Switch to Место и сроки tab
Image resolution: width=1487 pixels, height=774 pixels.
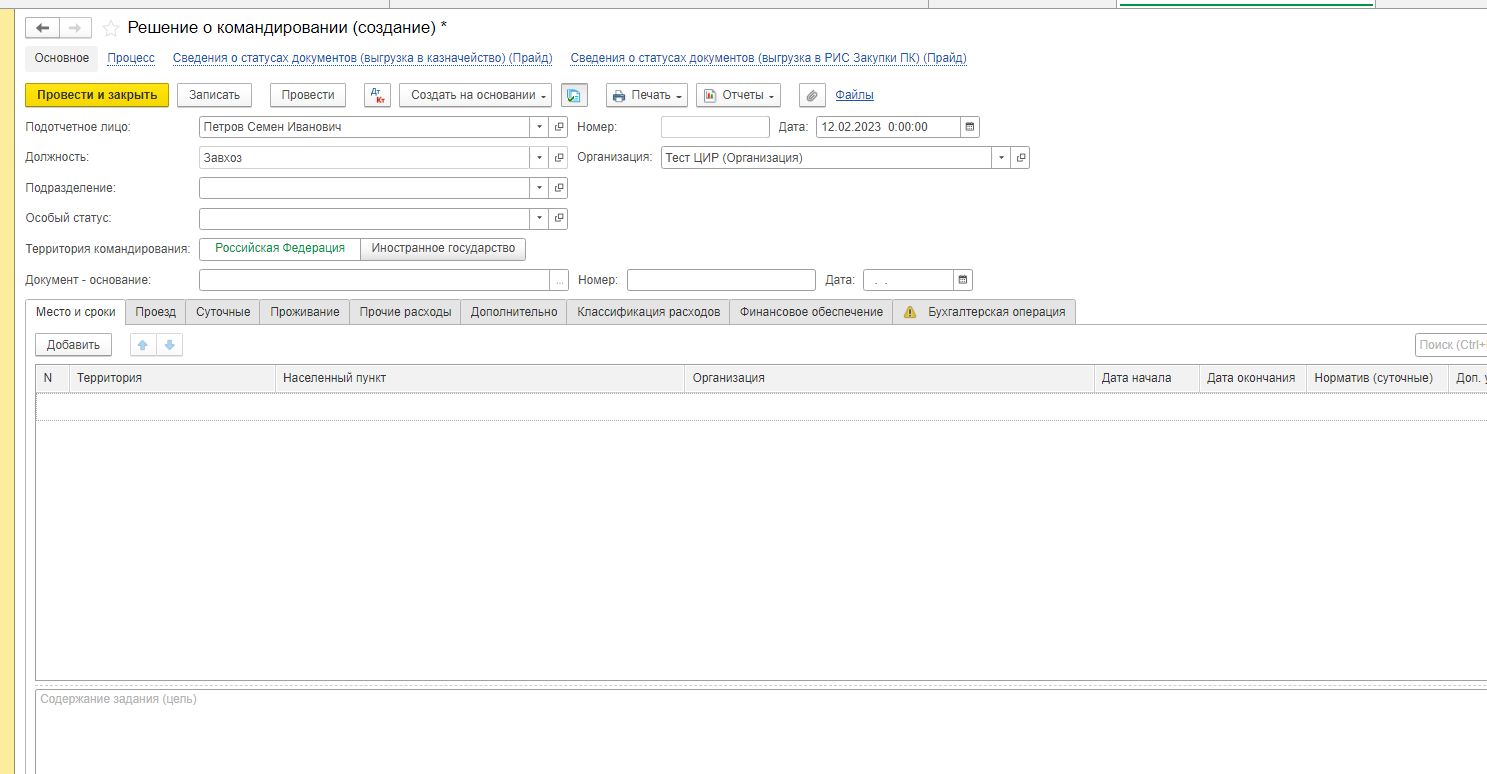pos(76,312)
